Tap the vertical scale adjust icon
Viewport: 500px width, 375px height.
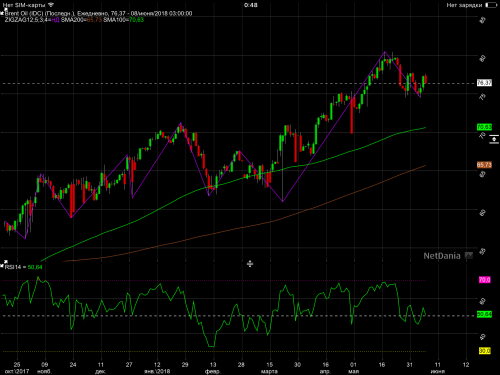[x=494, y=139]
